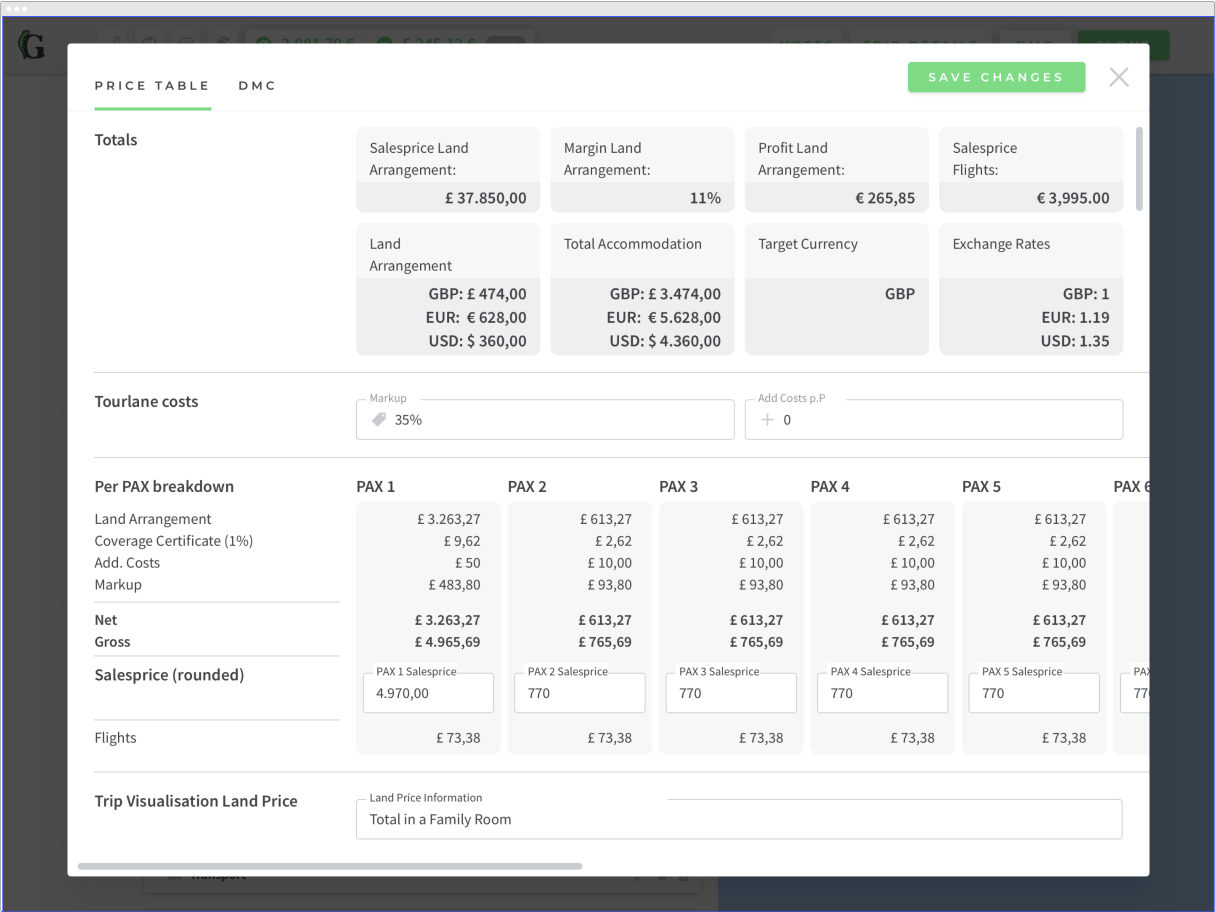Image resolution: width=1215 pixels, height=912 pixels.
Task: Click the Exchange Rates GBP: 1 value
Action: click(x=1086, y=294)
